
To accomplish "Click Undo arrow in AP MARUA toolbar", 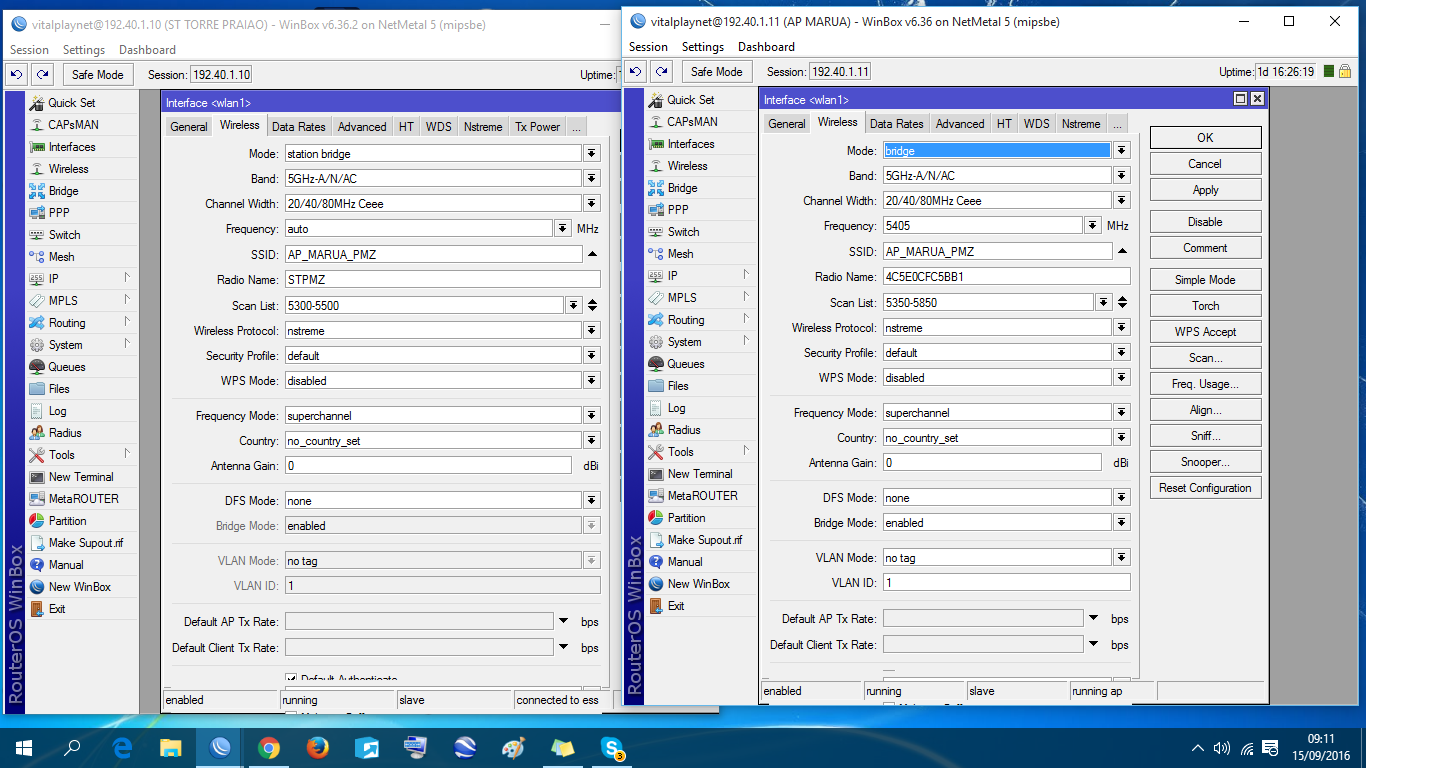I will click(635, 72).
